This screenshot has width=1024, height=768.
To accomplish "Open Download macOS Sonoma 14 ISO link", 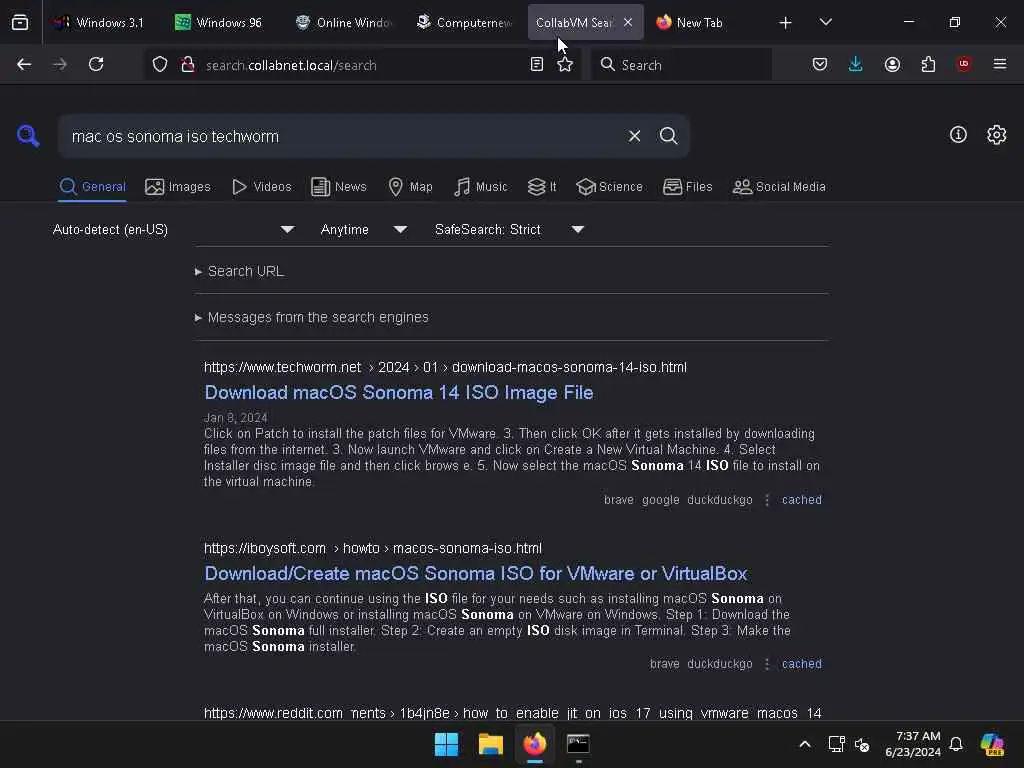I will [398, 392].
